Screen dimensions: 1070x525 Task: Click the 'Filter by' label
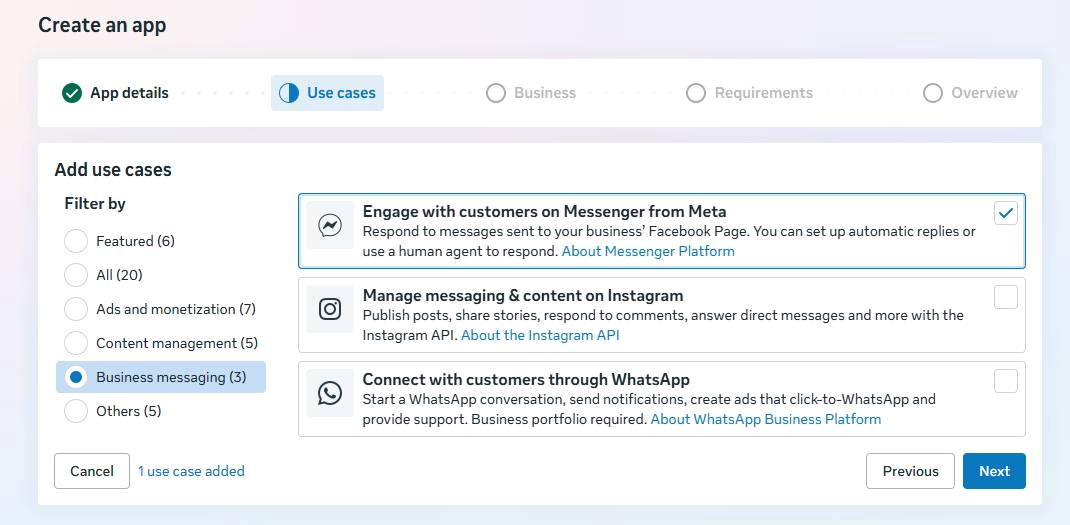[x=95, y=203]
